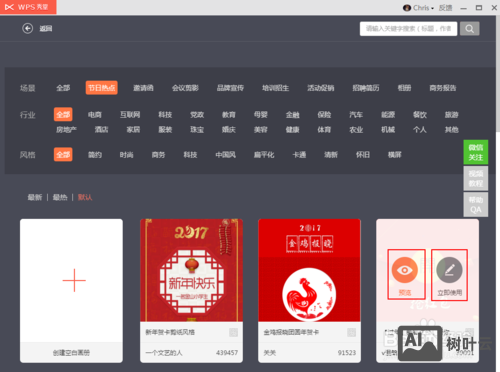Select the 电商 industry filter
500x372 pixels.
[95, 115]
